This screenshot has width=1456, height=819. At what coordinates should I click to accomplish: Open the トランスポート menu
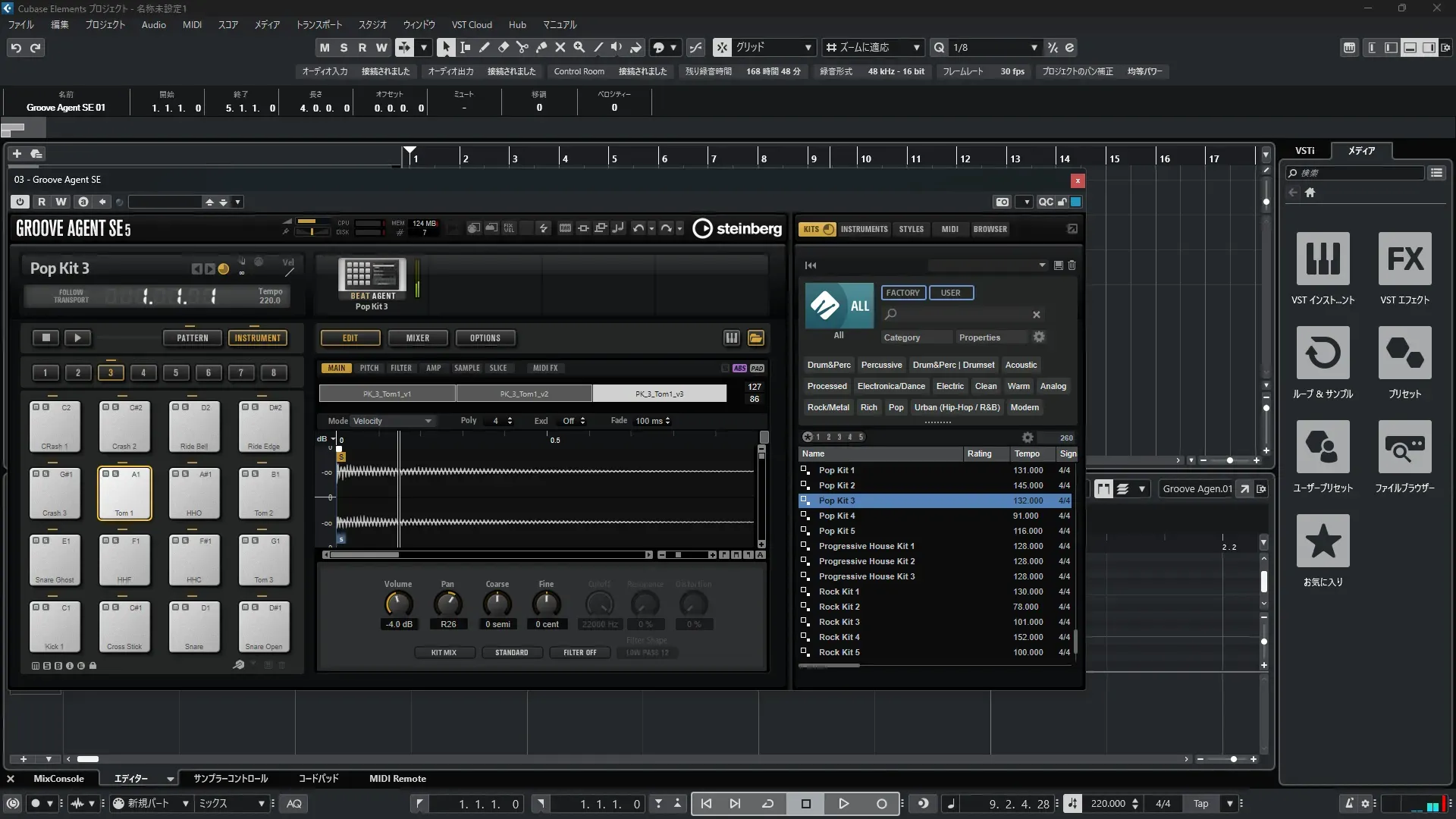pyautogui.click(x=318, y=24)
